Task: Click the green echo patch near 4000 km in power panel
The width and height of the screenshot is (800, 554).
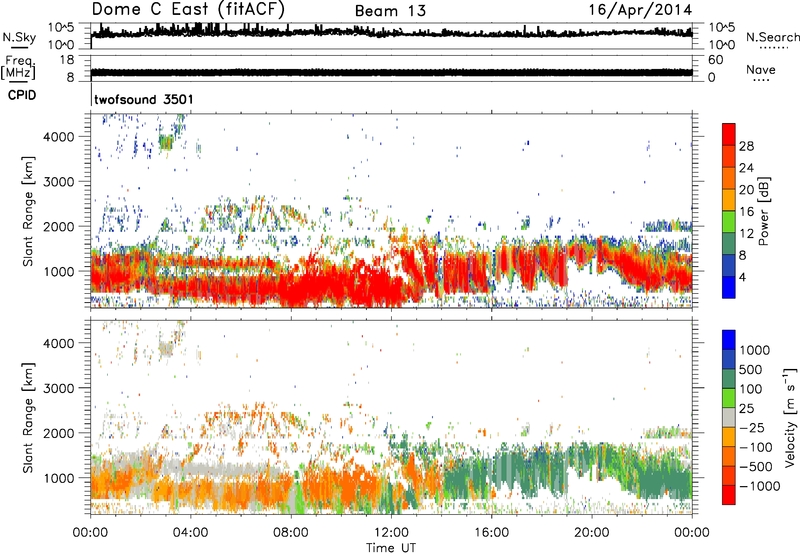Action: pyautogui.click(x=166, y=142)
